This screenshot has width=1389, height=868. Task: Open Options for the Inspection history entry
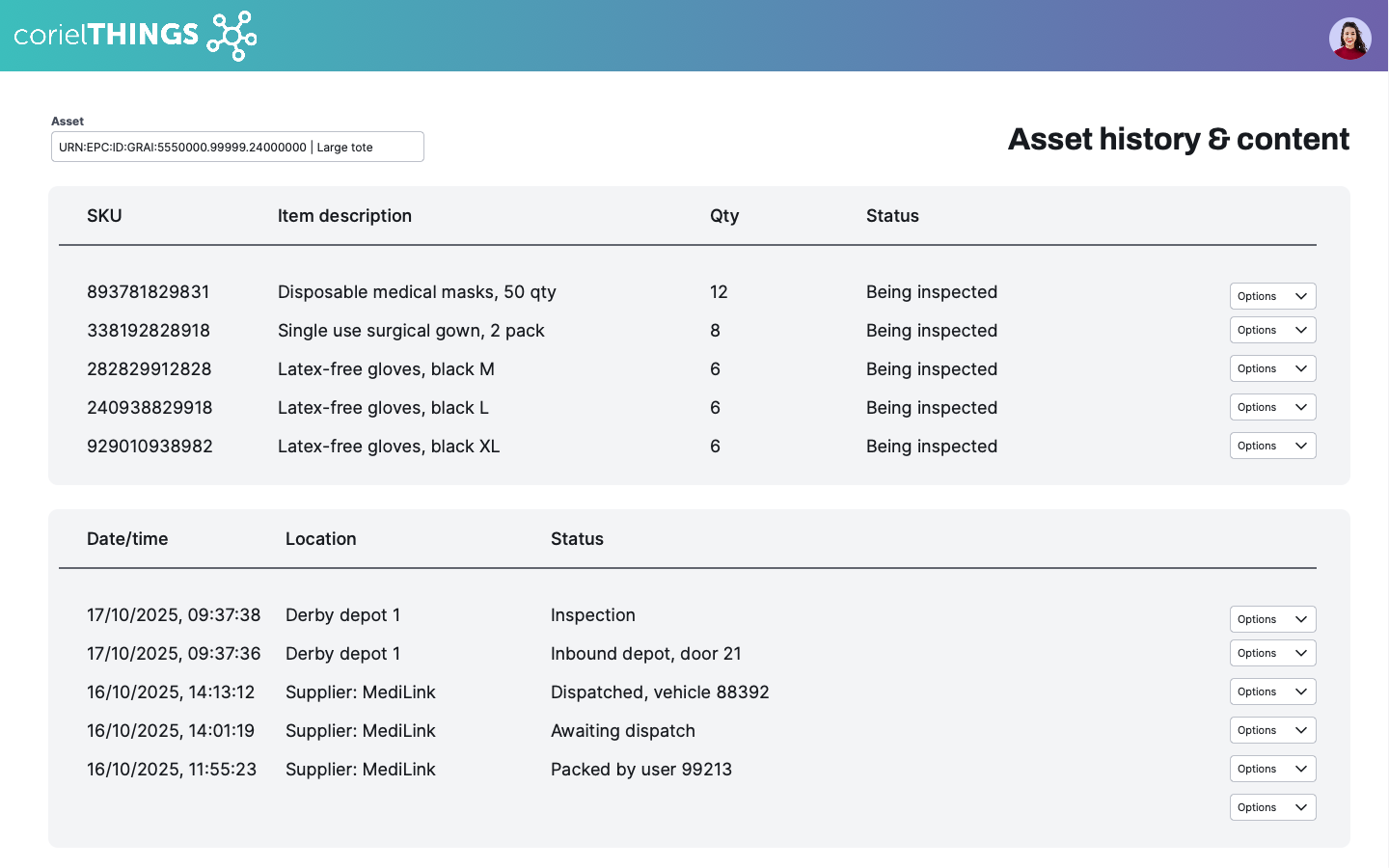point(1272,619)
